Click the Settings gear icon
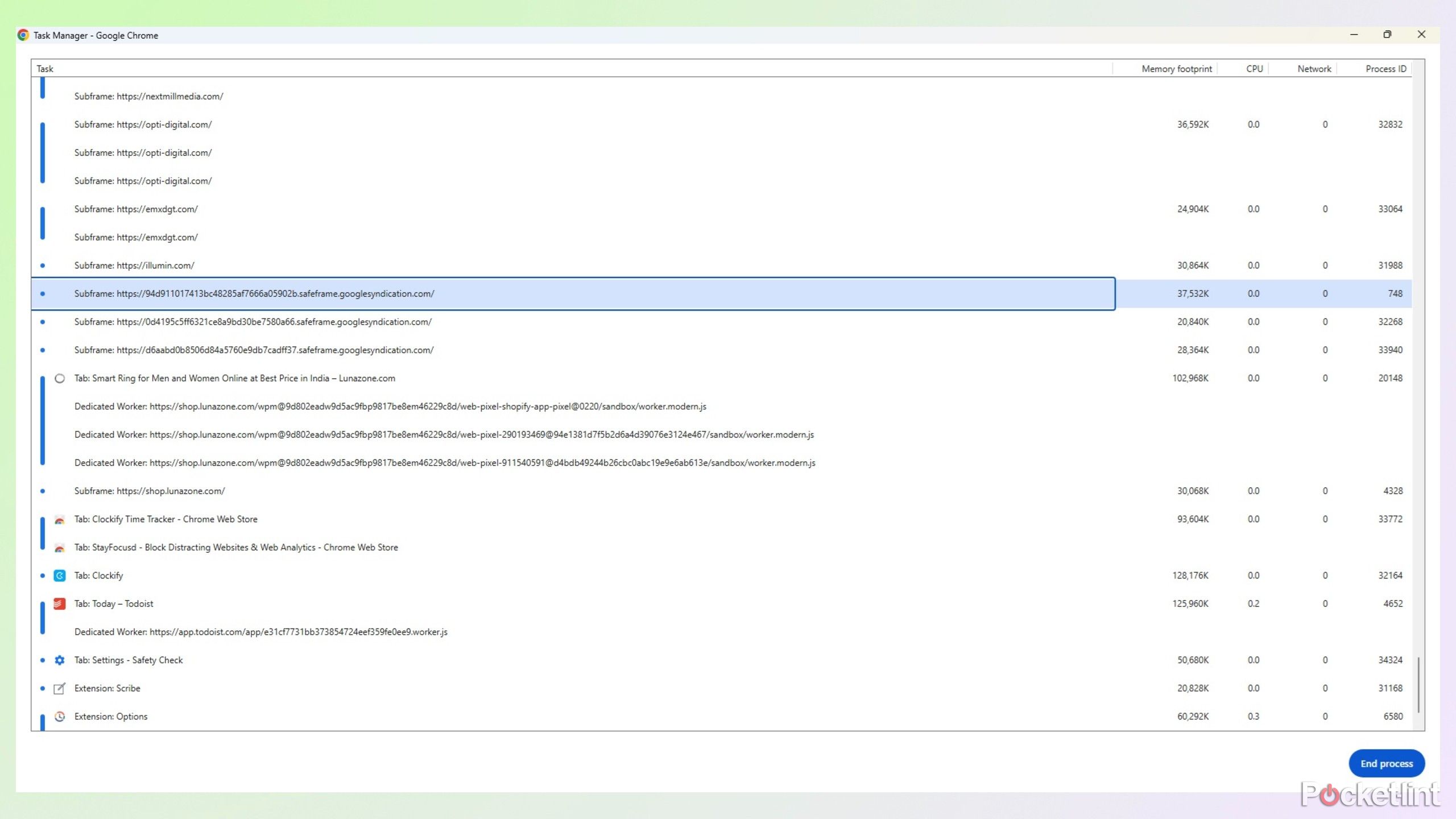 pyautogui.click(x=59, y=660)
